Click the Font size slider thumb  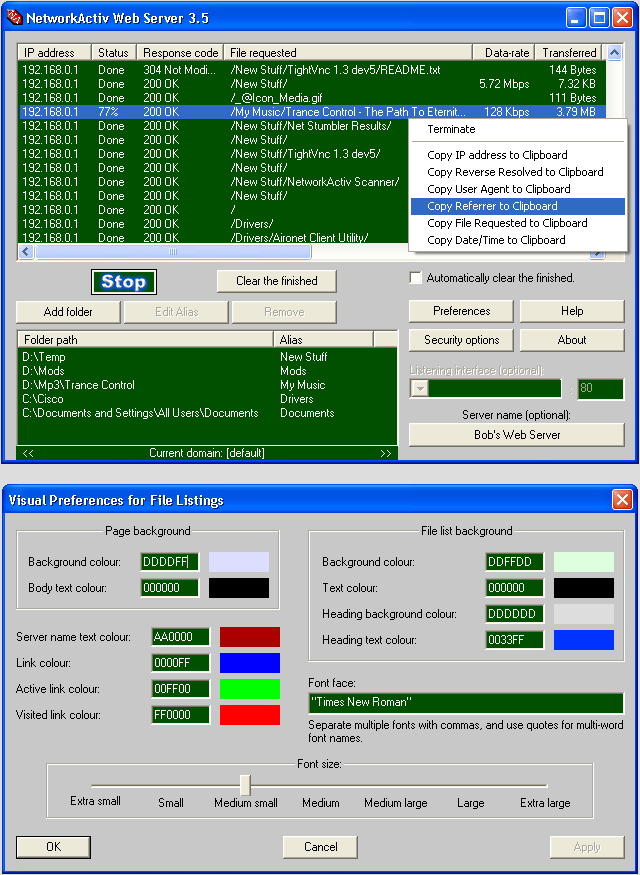[x=245, y=785]
